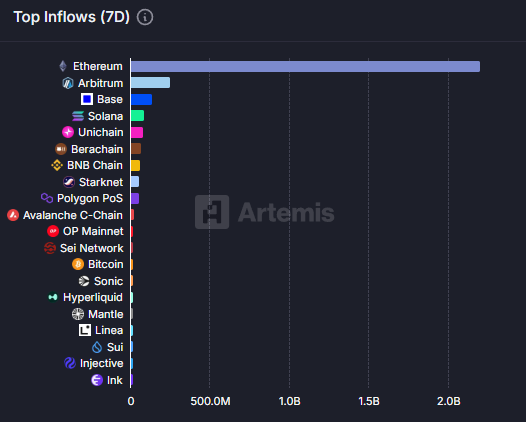
Task: Click the Sonic chain label
Action: 108,281
